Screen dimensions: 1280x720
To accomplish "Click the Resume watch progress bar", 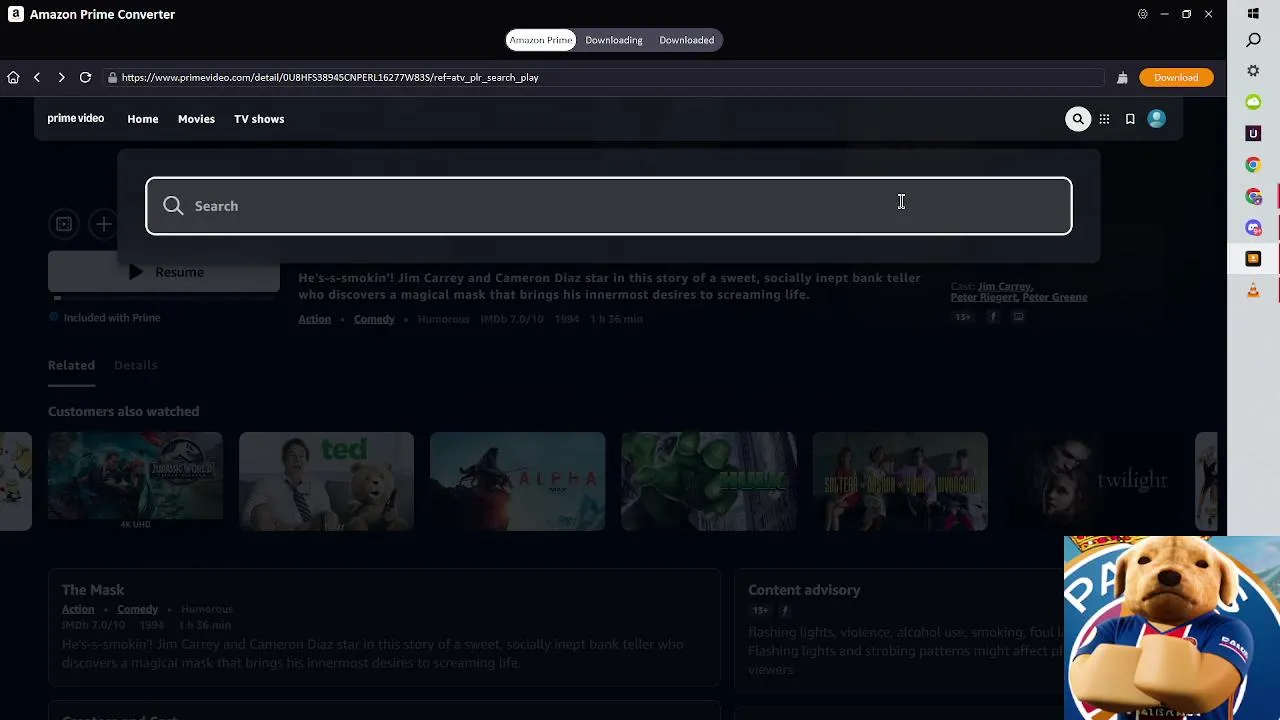I will coord(164,297).
